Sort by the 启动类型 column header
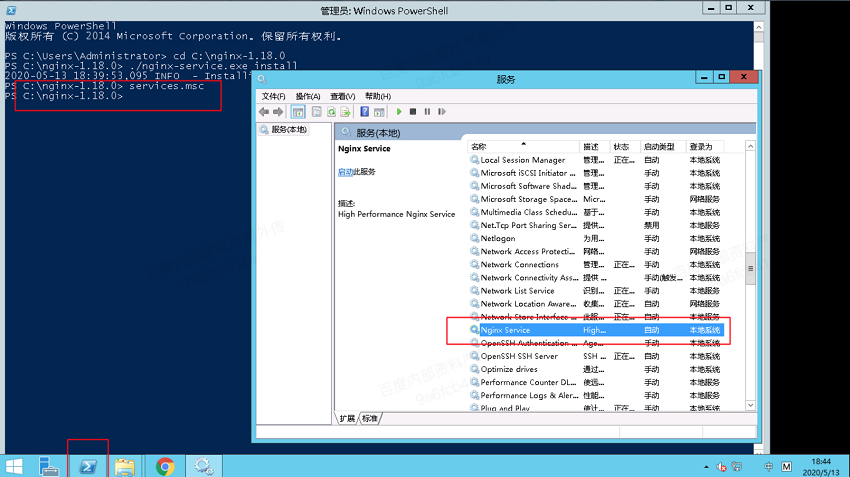Viewport: 850px width, 477px height. 662,146
